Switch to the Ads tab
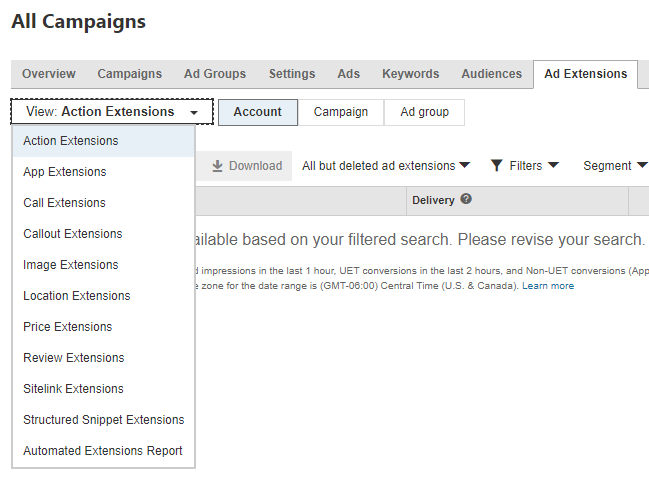Image resolution: width=649 pixels, height=494 pixels. (349, 74)
